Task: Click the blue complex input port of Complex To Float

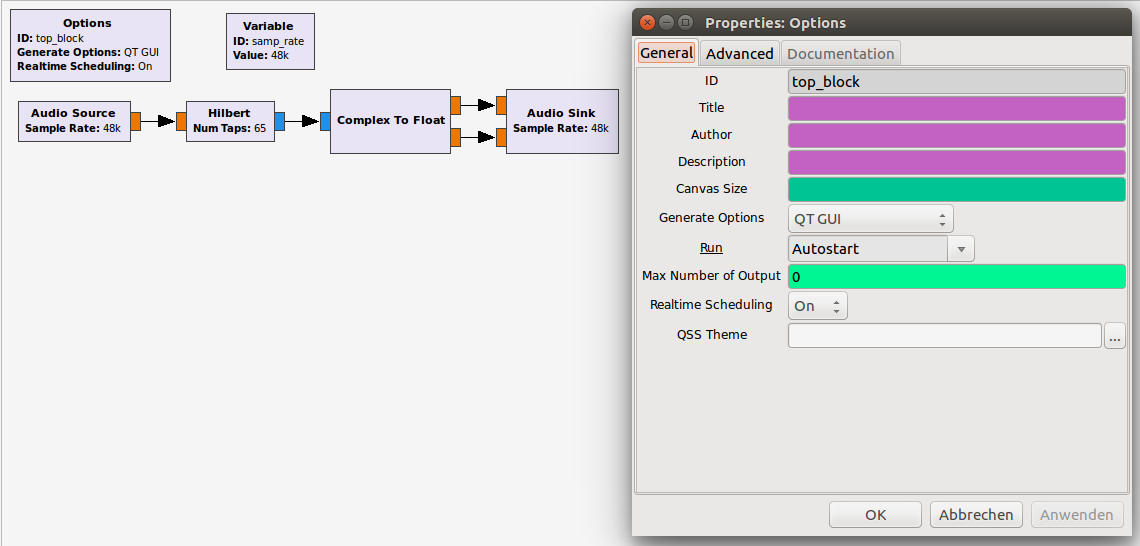Action: (x=325, y=121)
